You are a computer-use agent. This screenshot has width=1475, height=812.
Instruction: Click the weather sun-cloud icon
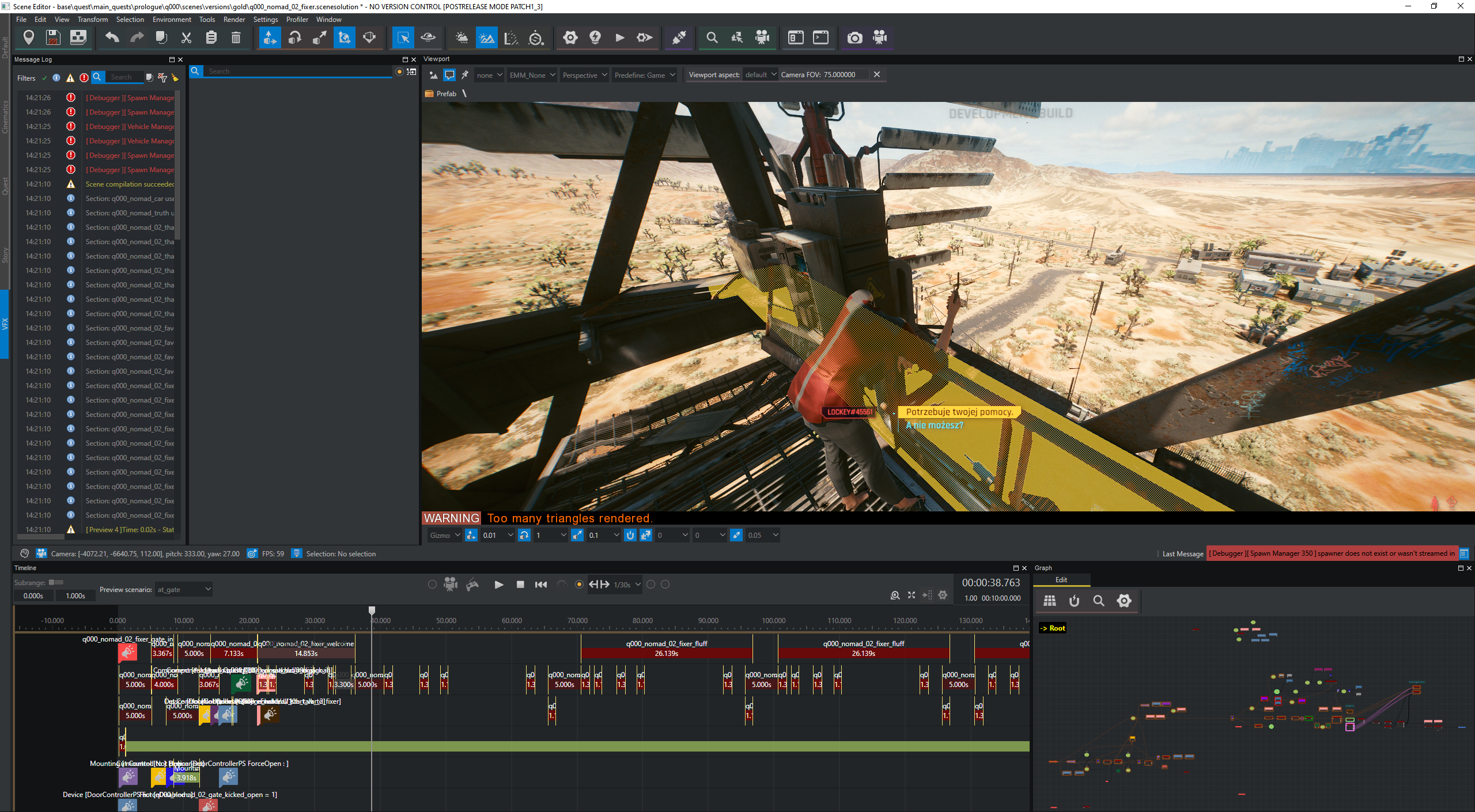point(462,38)
